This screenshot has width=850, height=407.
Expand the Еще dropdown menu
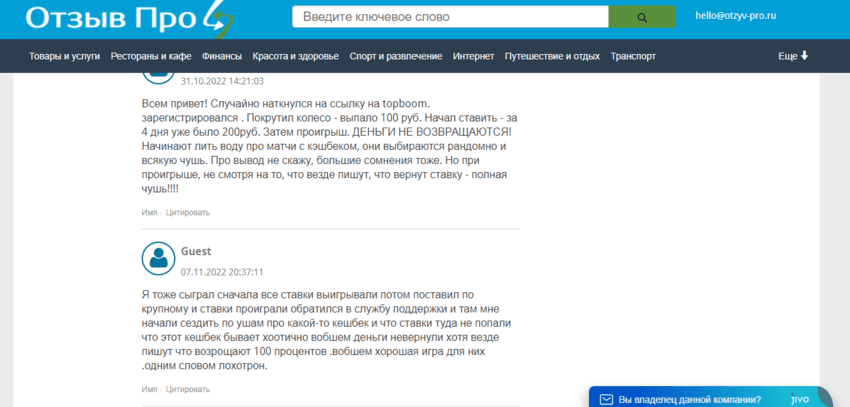tap(793, 56)
